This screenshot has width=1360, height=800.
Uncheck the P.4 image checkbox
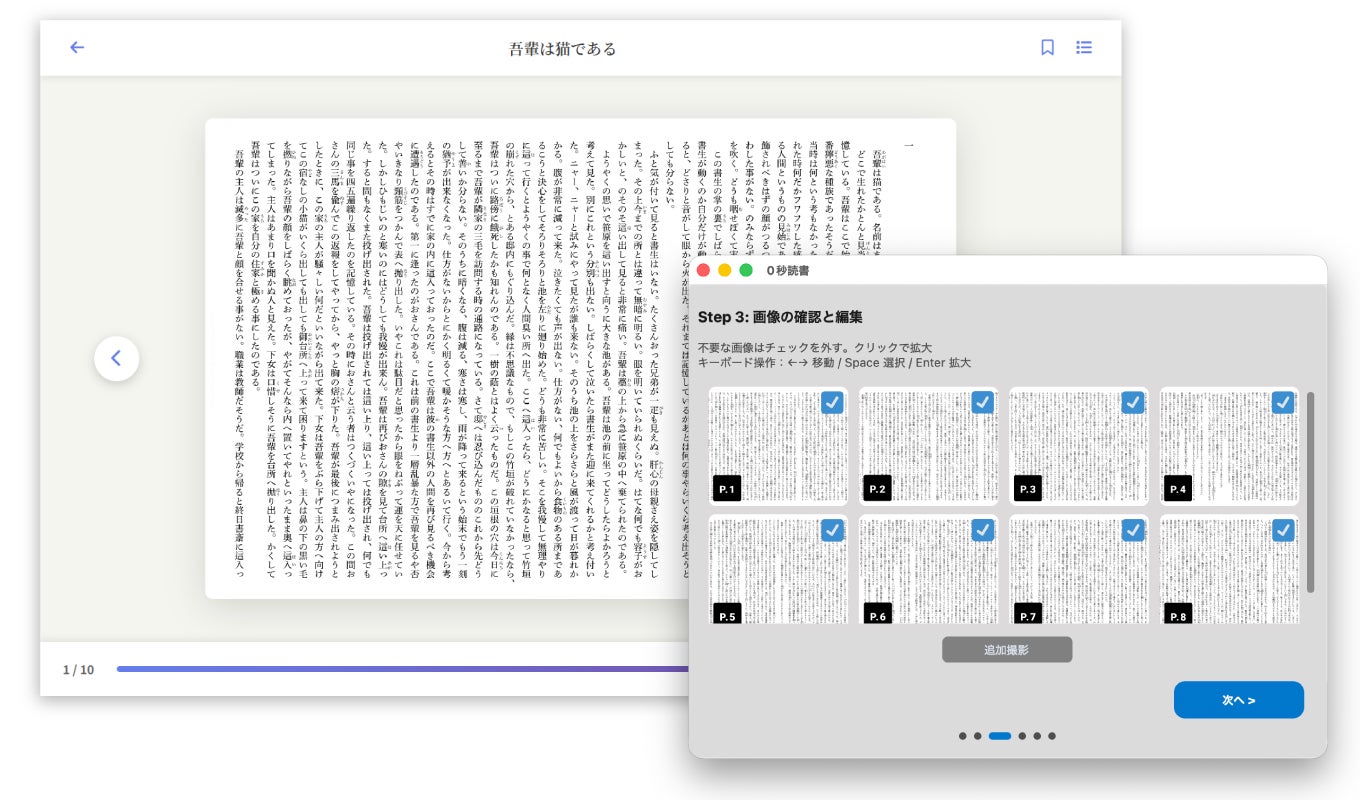point(1283,402)
